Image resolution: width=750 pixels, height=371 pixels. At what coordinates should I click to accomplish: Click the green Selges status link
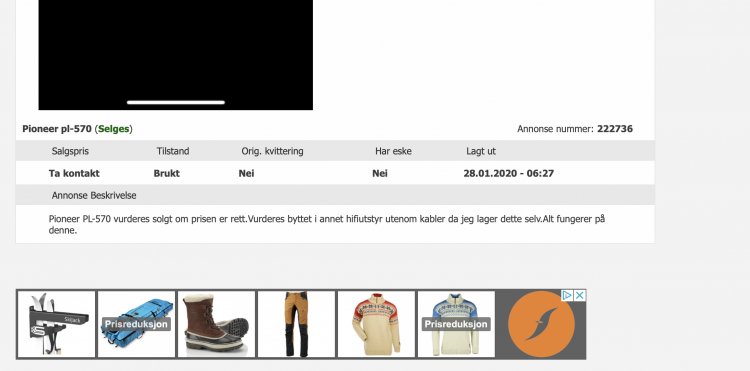(113, 129)
